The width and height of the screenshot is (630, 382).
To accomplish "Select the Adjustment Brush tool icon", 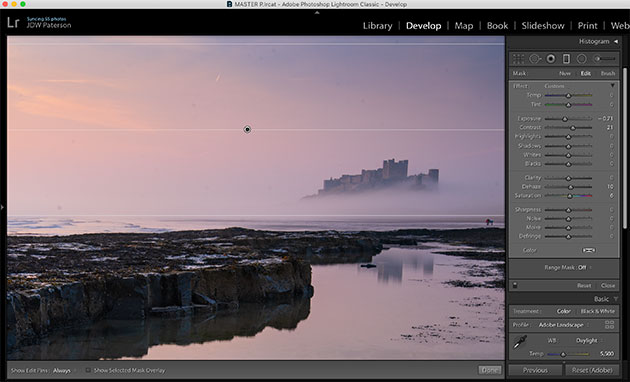I will click(605, 59).
